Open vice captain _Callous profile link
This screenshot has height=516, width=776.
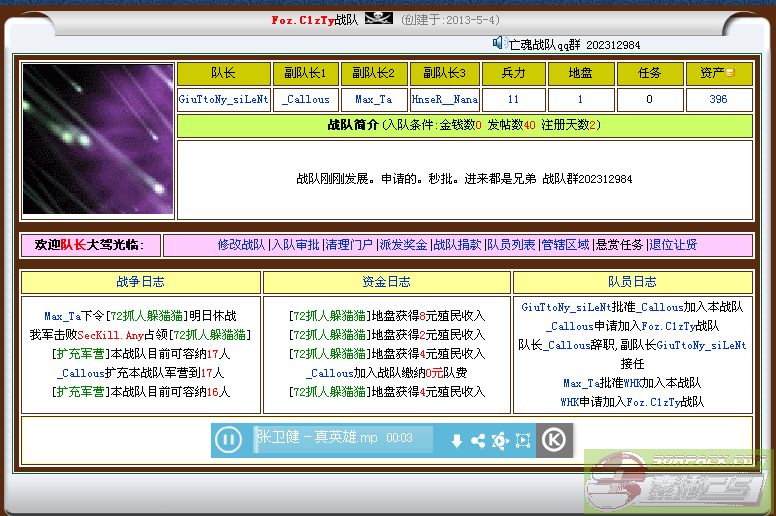tap(306, 100)
